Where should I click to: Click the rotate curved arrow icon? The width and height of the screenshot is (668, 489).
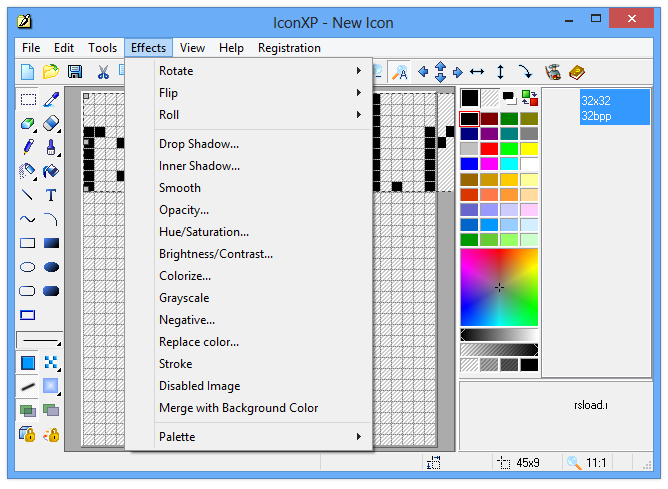[525, 72]
